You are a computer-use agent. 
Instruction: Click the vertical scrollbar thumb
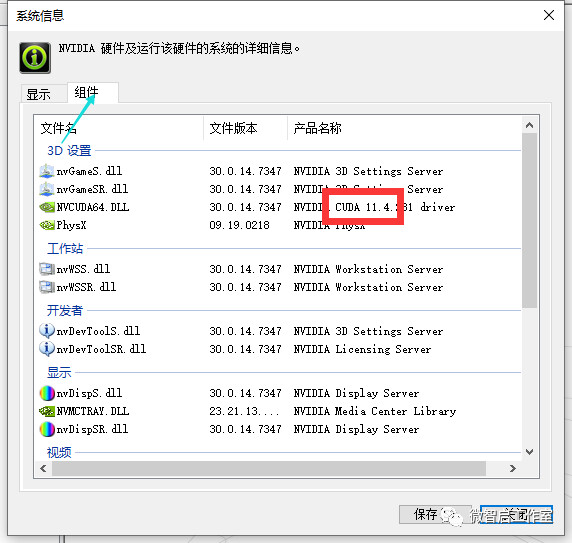tap(530, 221)
